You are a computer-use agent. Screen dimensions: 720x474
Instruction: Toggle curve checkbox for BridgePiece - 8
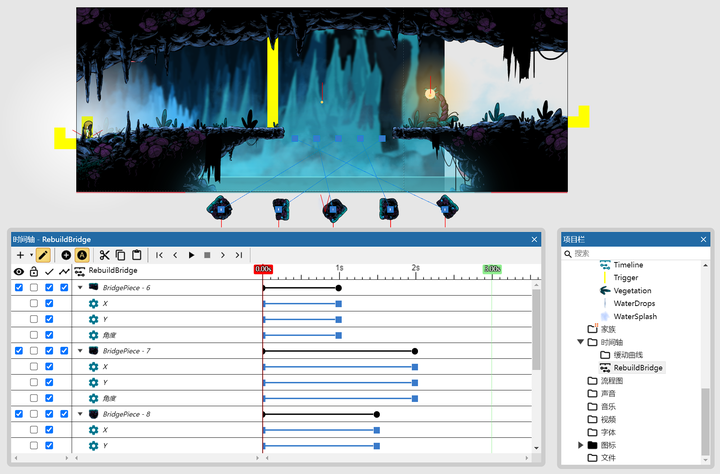pos(64,414)
